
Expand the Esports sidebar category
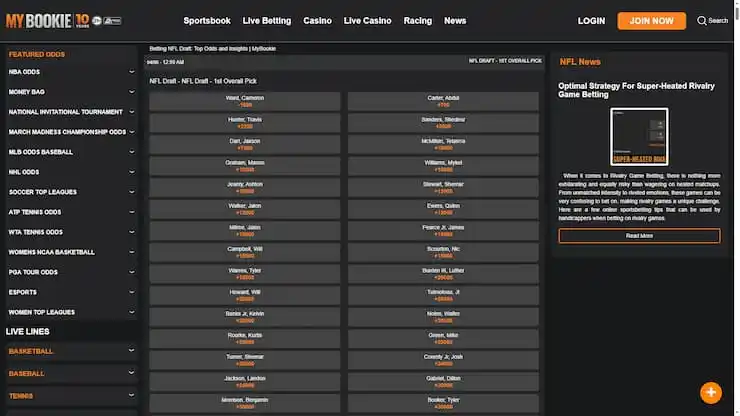point(131,292)
